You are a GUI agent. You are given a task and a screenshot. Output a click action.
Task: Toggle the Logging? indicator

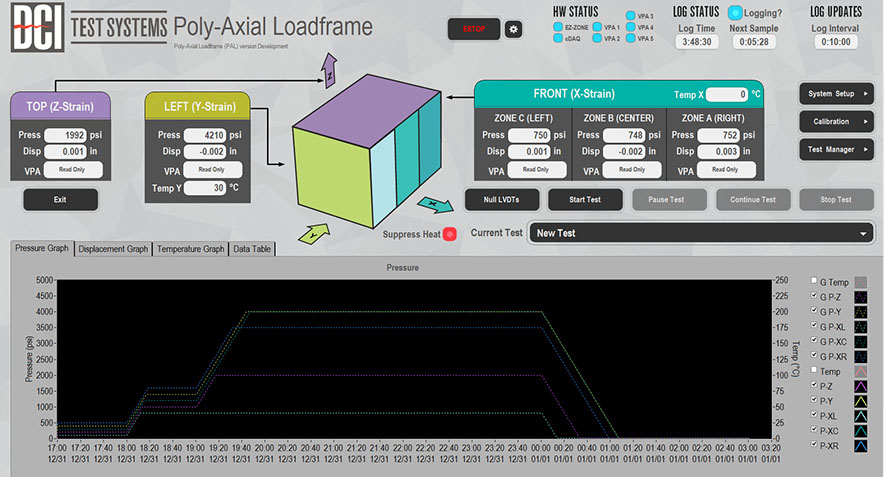pyautogui.click(x=735, y=13)
